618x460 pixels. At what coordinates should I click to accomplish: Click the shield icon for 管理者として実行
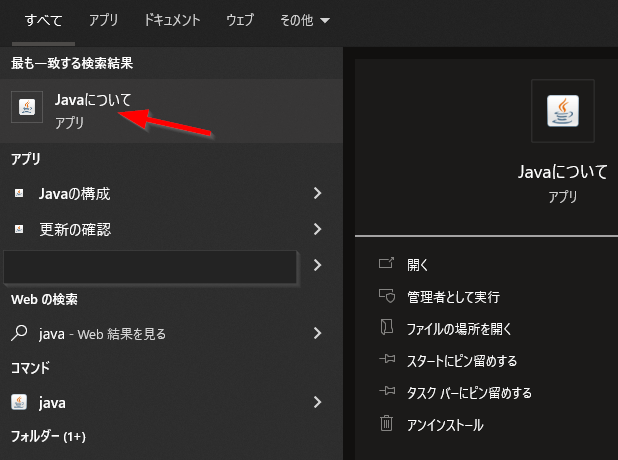(387, 296)
